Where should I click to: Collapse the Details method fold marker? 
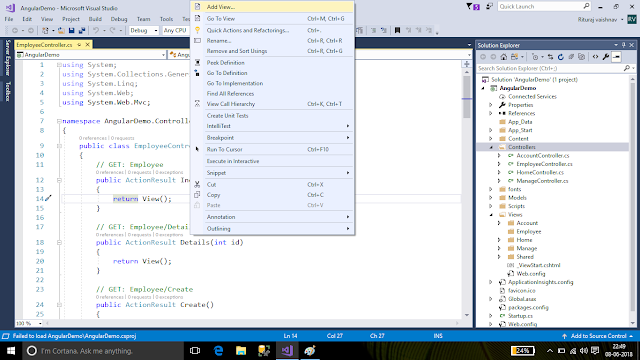point(59,242)
